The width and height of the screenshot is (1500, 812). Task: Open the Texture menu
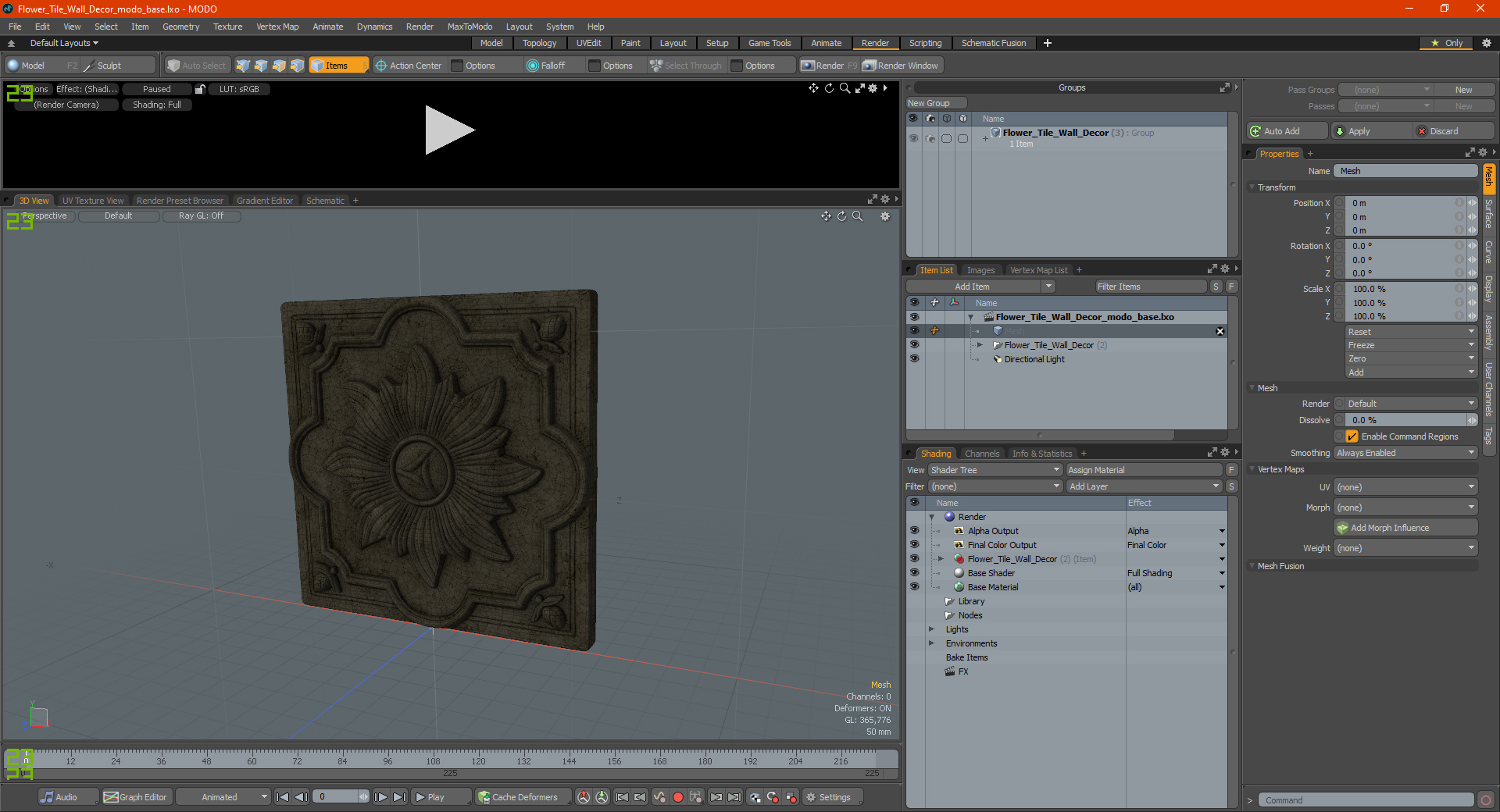coord(227,27)
